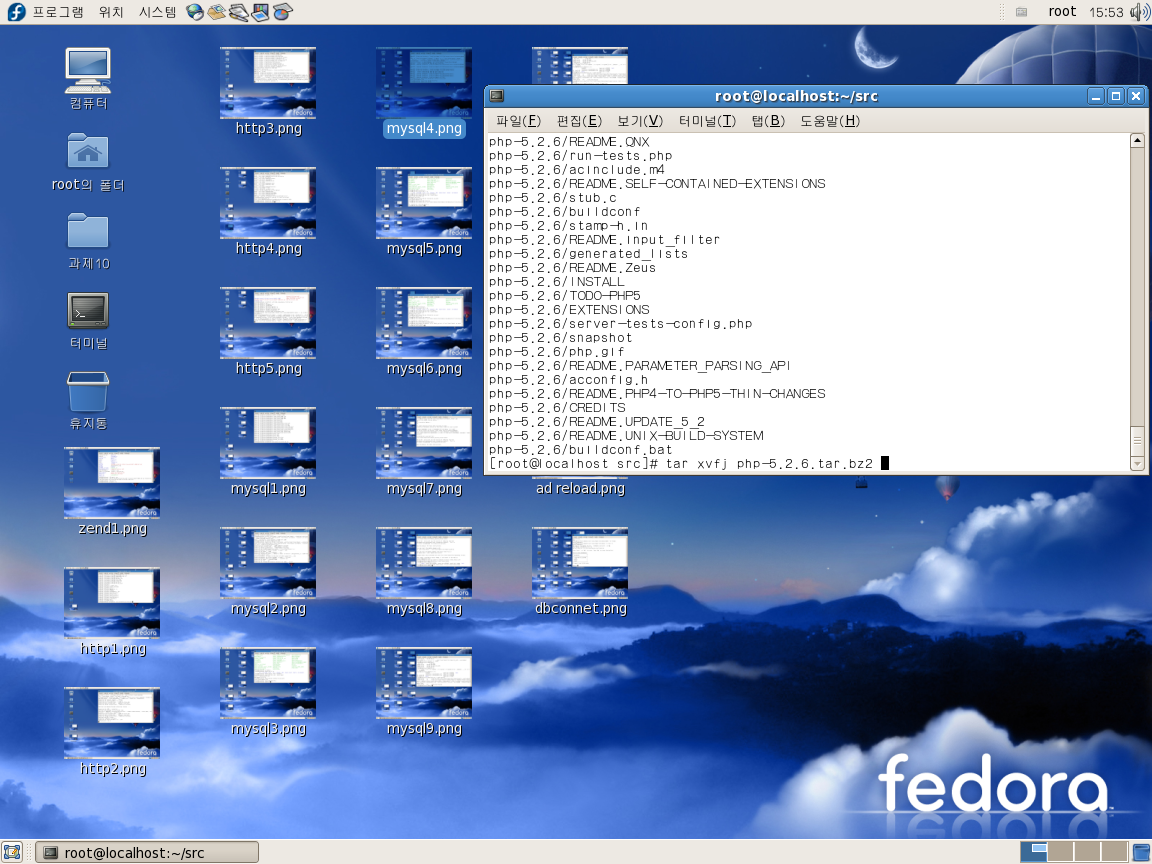Launch the spreadsheet app panel icon
Screen dimensions: 1152x864
(x=283, y=12)
